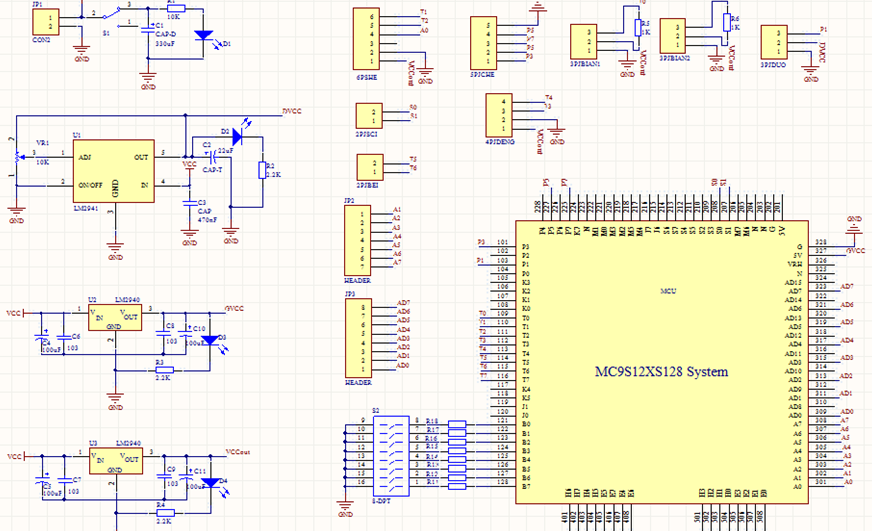Select the 4PJDENG four-pin connector
872x531 pixels.
click(499, 115)
